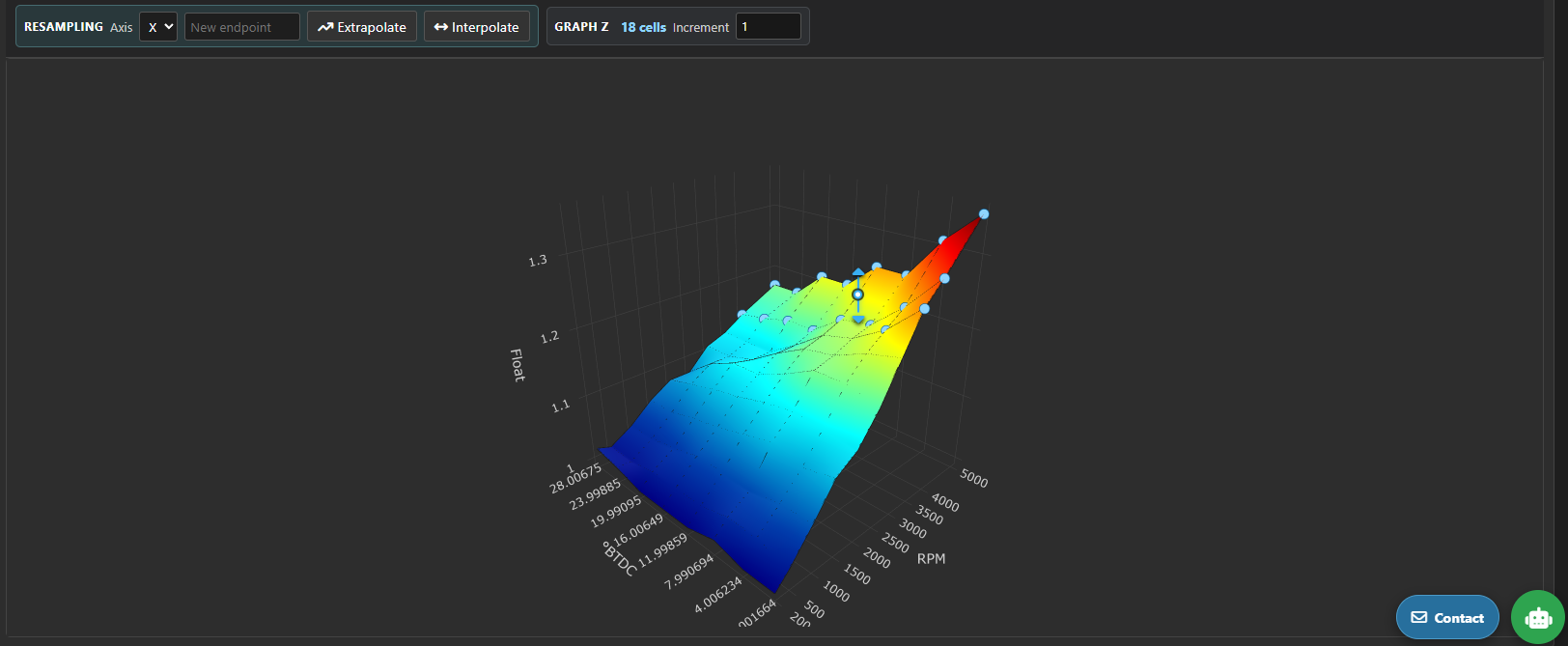Click the up arrow above the selected point
1568x646 pixels.
(858, 272)
